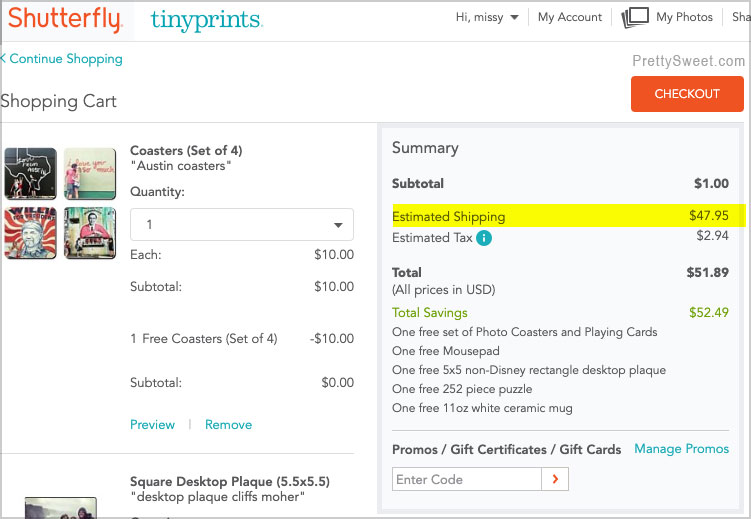751x519 pixels.
Task: Go to My Photos
Action: click(x=684, y=17)
